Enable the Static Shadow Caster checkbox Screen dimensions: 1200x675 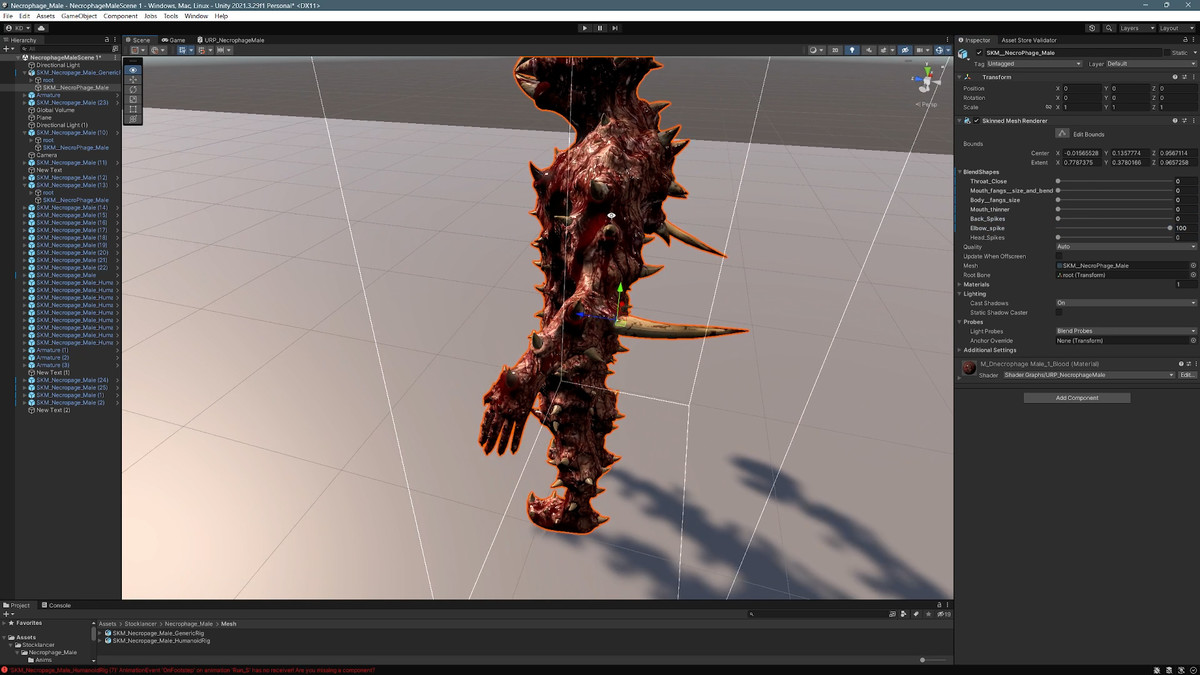tap(1060, 312)
